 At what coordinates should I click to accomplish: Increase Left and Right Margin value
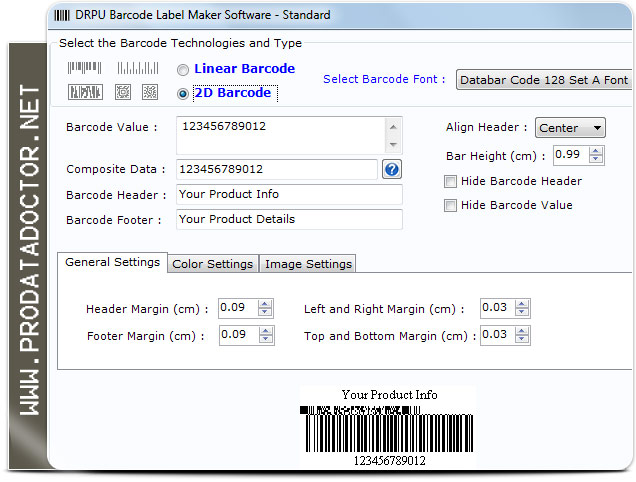click(x=522, y=304)
